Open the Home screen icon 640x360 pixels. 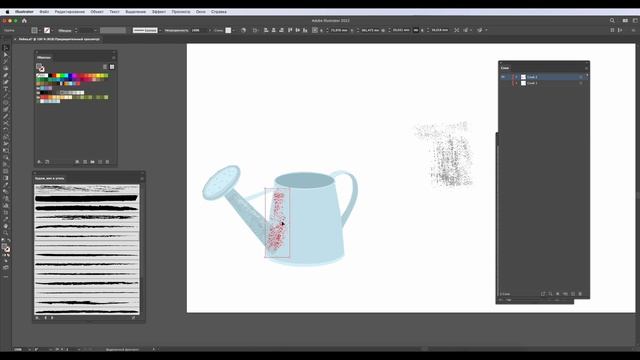point(24,20)
